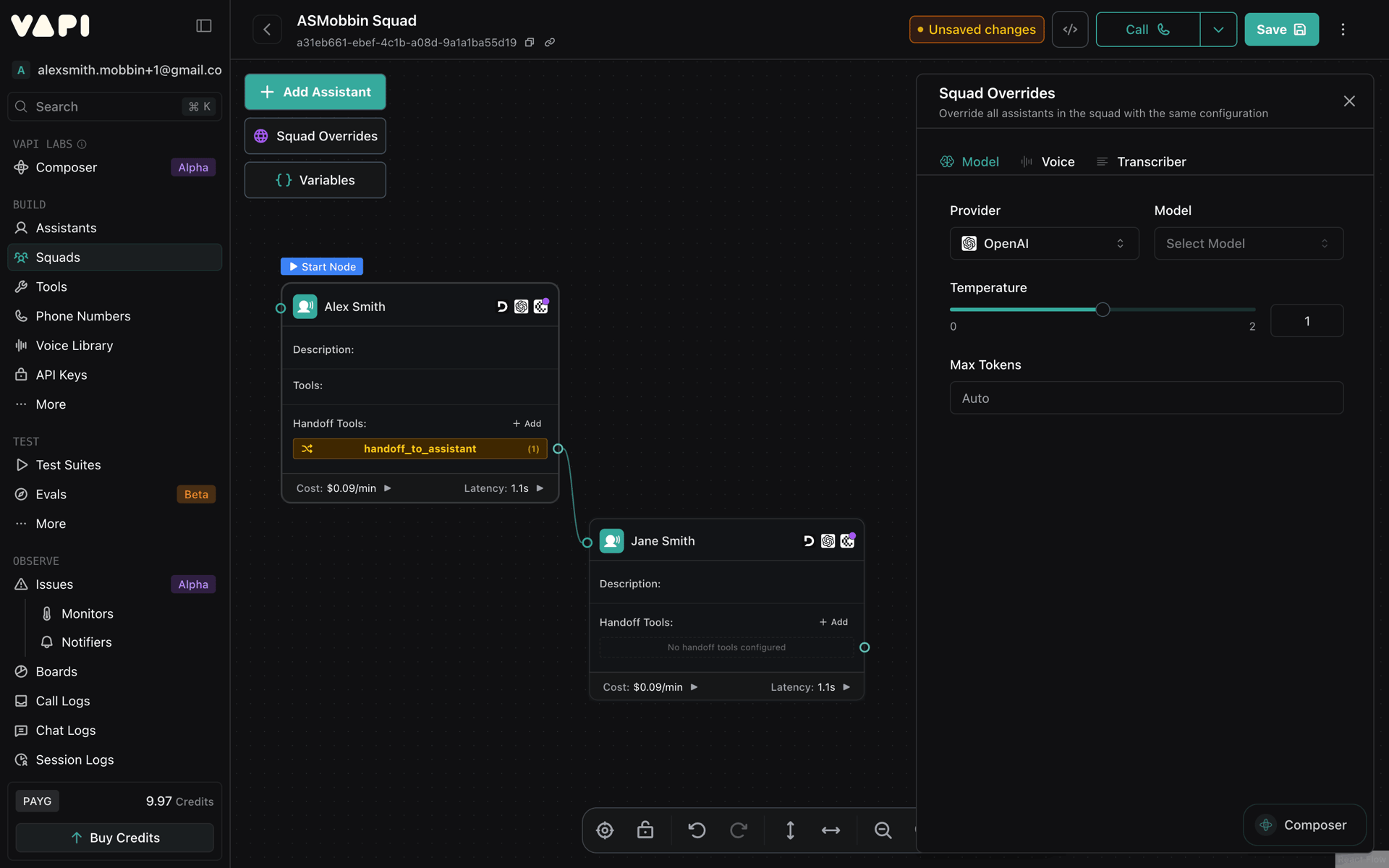1389x868 pixels.
Task: Expand More under Test section
Action: click(114, 524)
